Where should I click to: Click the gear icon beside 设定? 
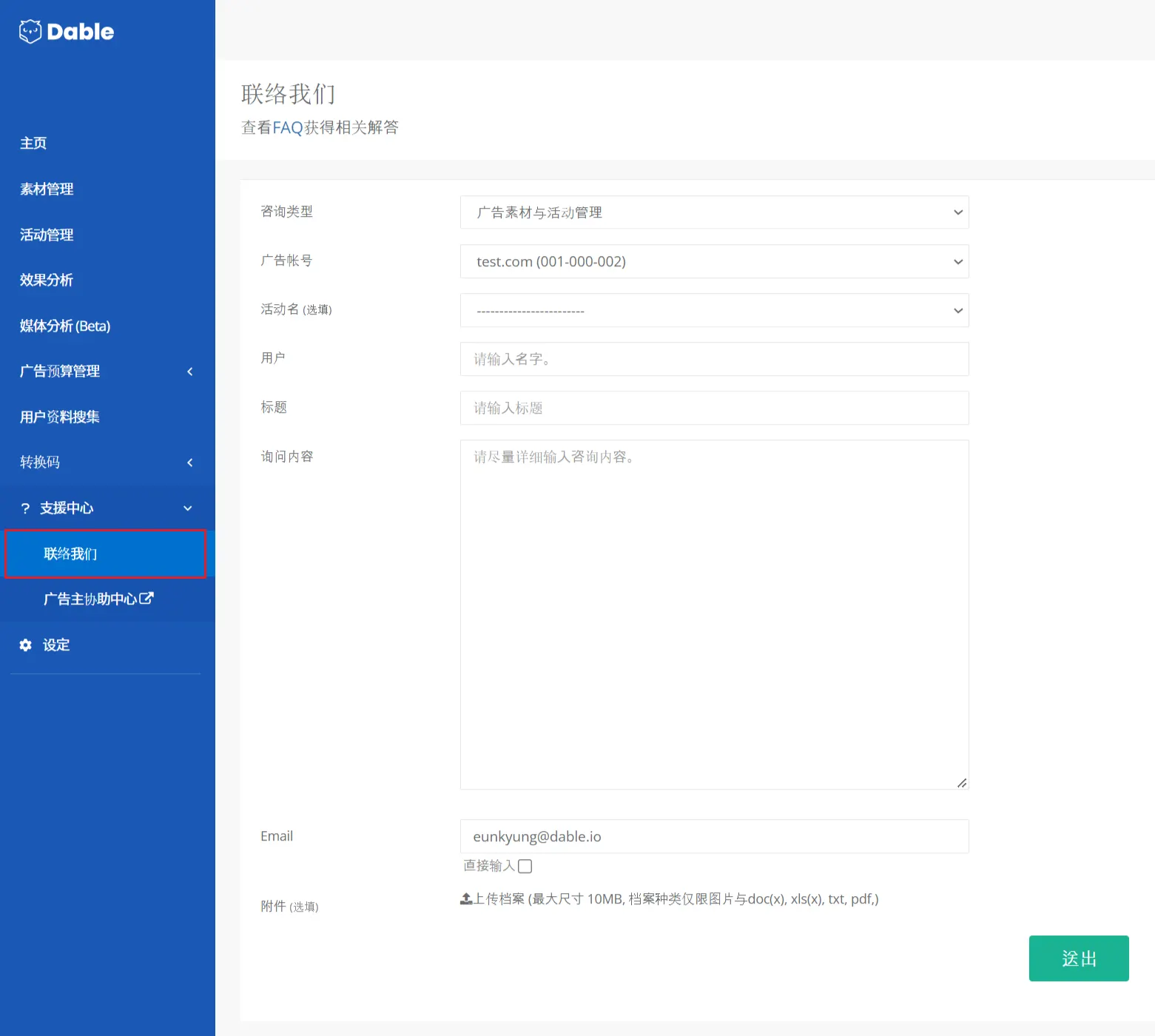[x=26, y=645]
